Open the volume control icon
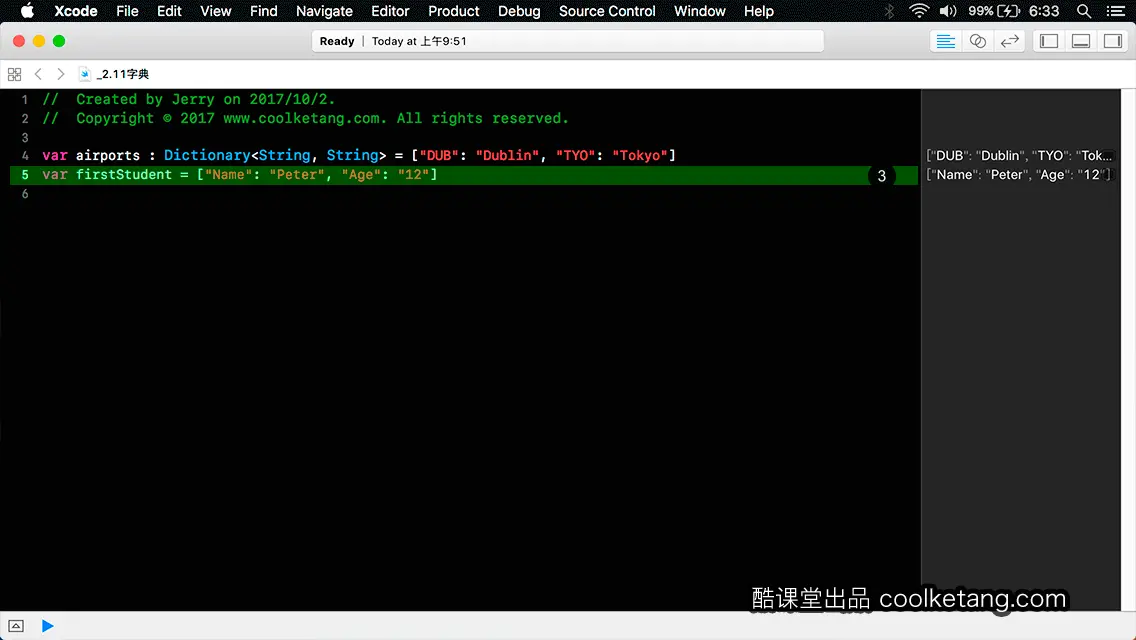 pos(948,11)
